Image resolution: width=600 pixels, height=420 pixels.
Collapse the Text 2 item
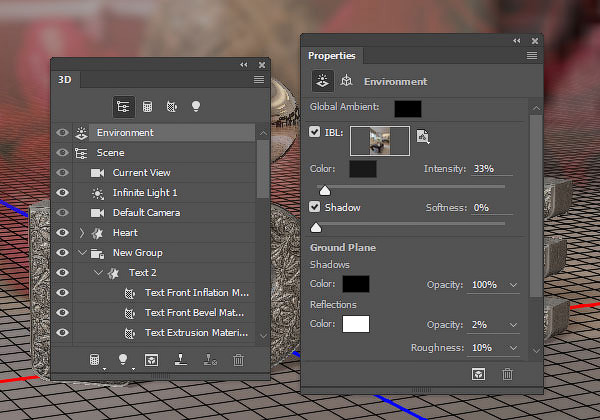pos(98,272)
